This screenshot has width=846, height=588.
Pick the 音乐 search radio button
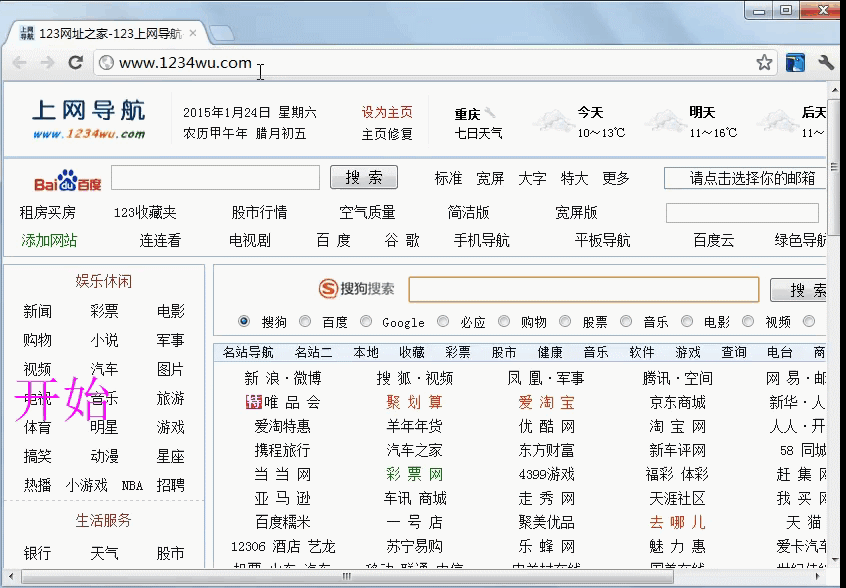click(626, 322)
